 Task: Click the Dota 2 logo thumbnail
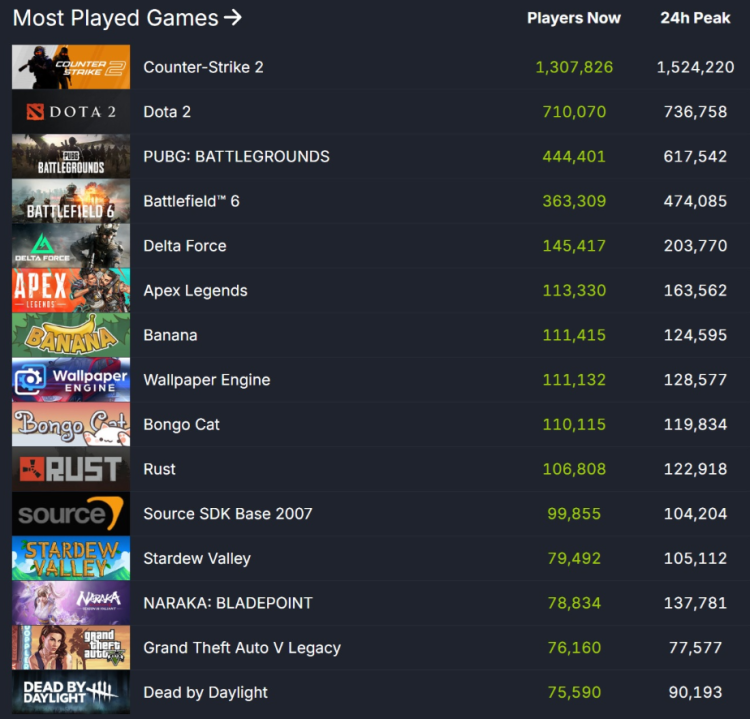tap(71, 111)
